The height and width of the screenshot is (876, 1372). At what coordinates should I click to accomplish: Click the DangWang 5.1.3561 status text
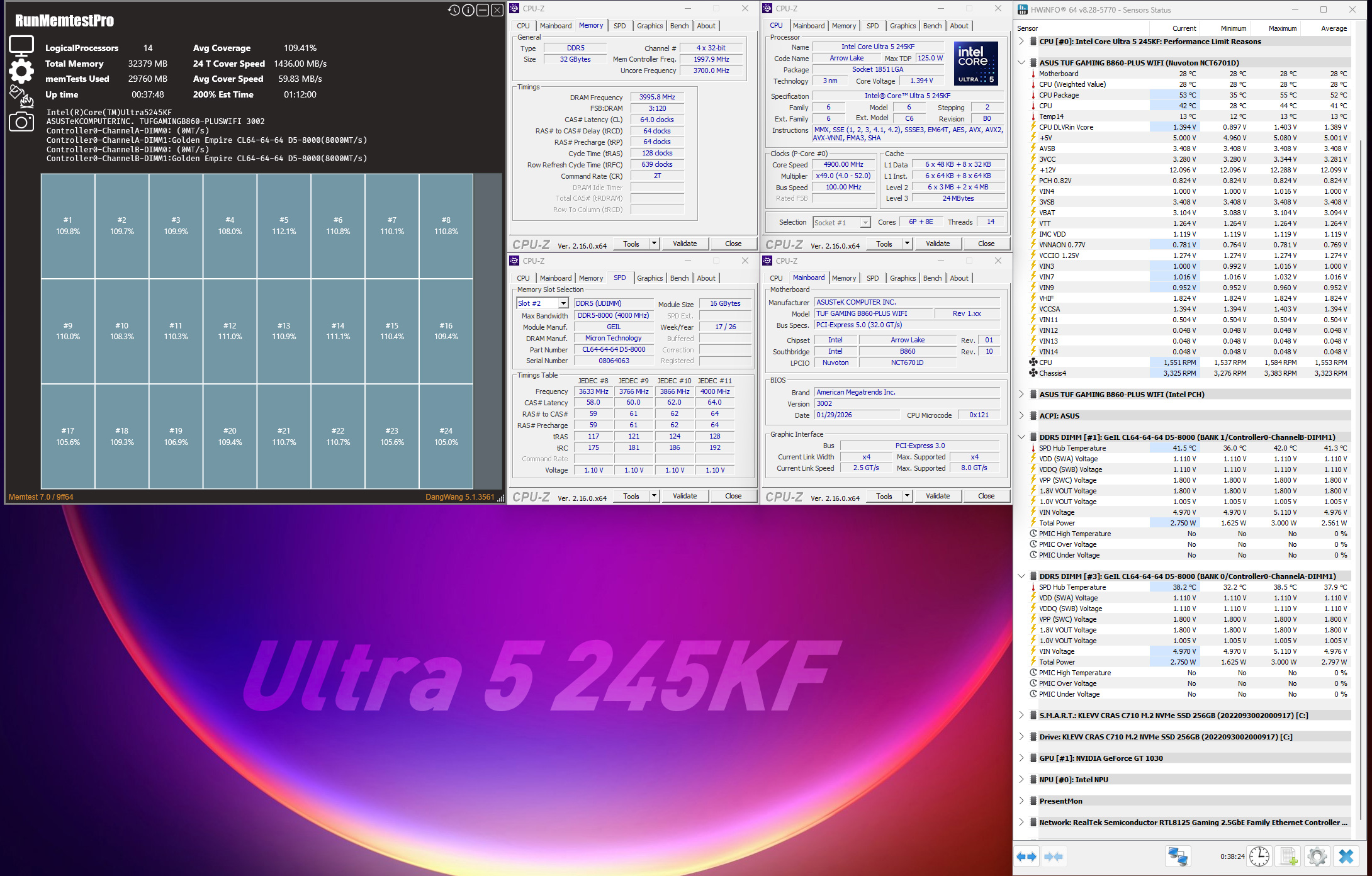pos(460,497)
